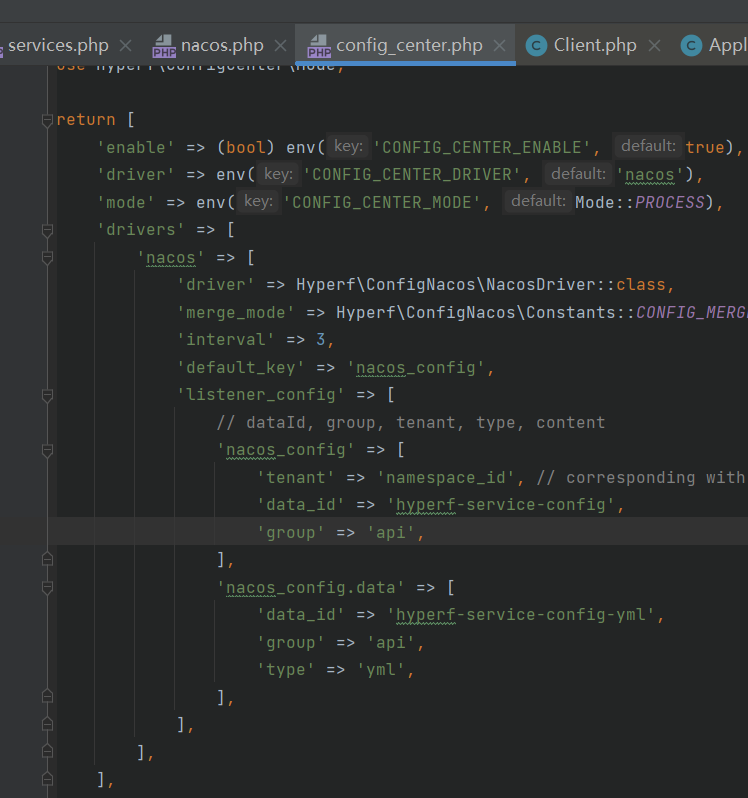Click the 'hyperf-service-config' string
The width and height of the screenshot is (748, 798).
point(501,505)
